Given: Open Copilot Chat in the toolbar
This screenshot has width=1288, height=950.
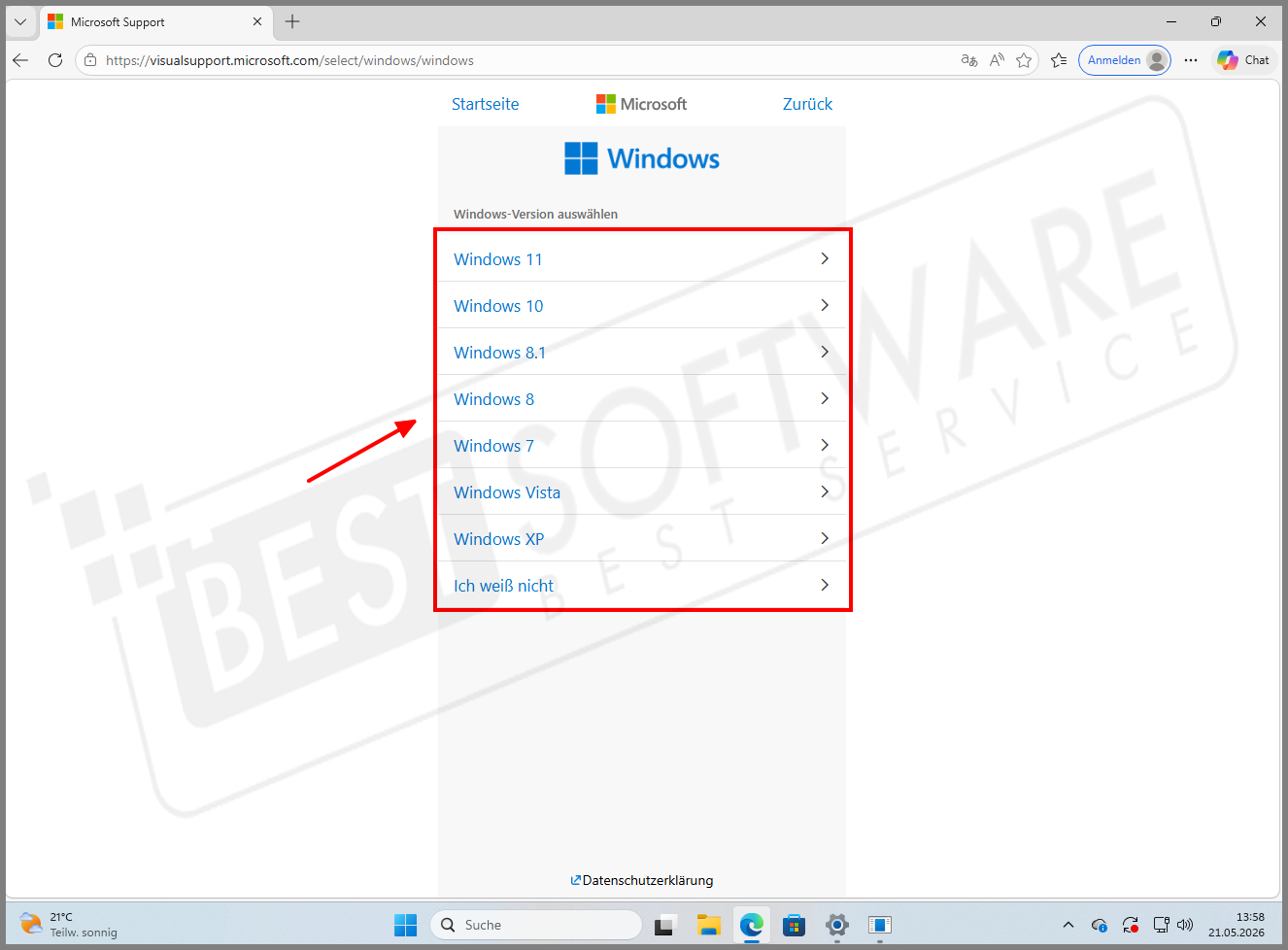Looking at the screenshot, I should [x=1243, y=60].
